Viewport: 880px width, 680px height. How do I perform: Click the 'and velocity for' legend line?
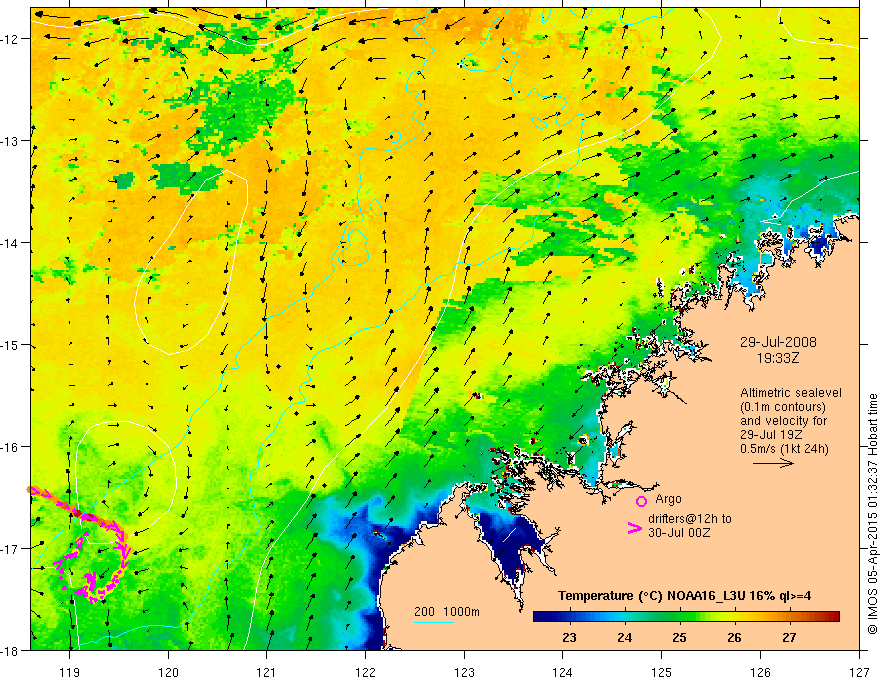pos(783,421)
